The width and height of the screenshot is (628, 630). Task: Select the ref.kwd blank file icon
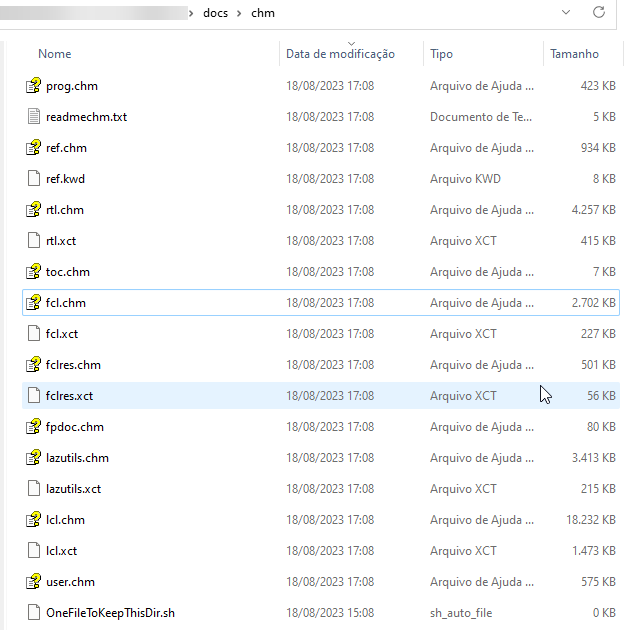pyautogui.click(x=34, y=179)
